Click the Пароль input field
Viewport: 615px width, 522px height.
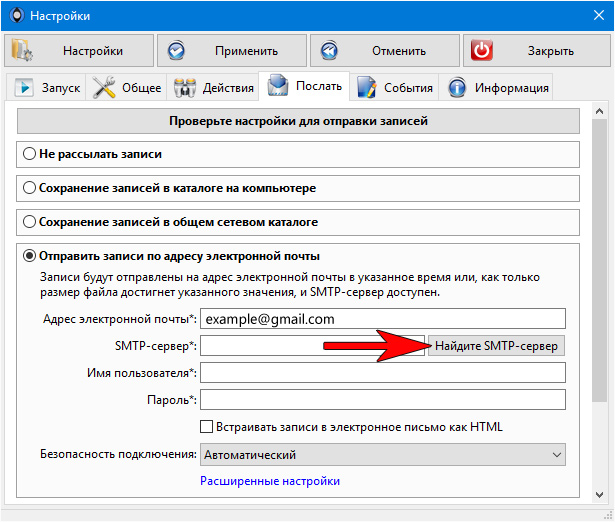(x=383, y=400)
